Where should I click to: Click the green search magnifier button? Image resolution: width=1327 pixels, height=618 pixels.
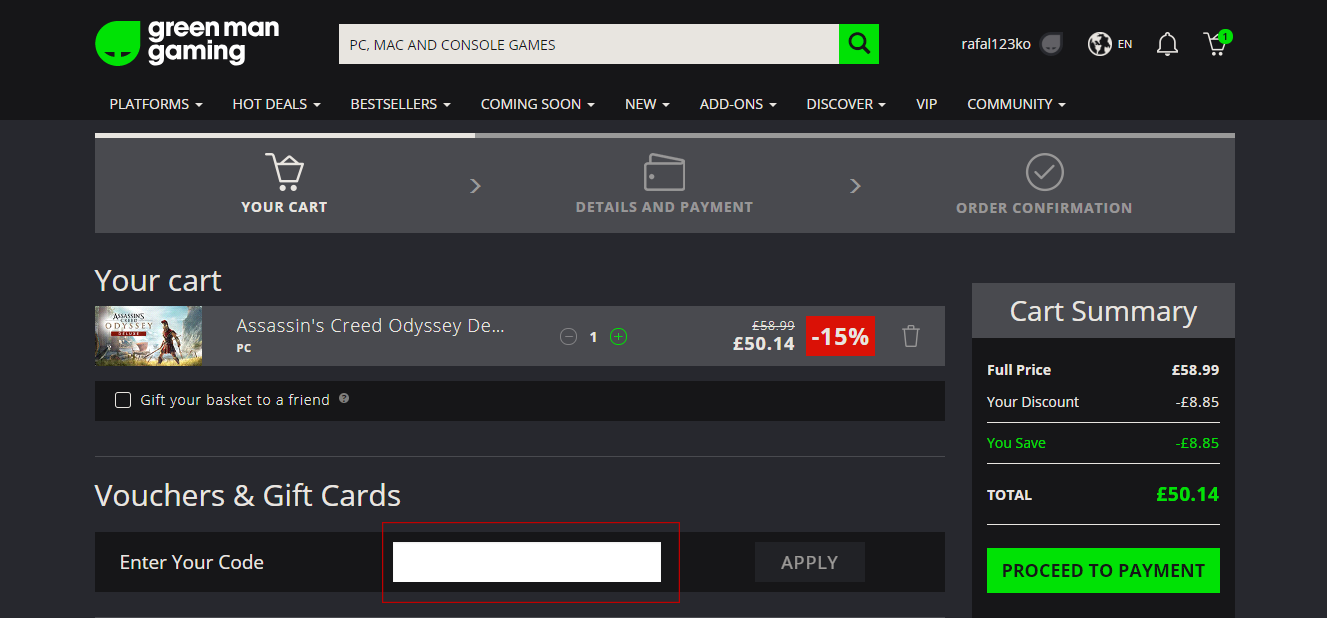tap(858, 44)
